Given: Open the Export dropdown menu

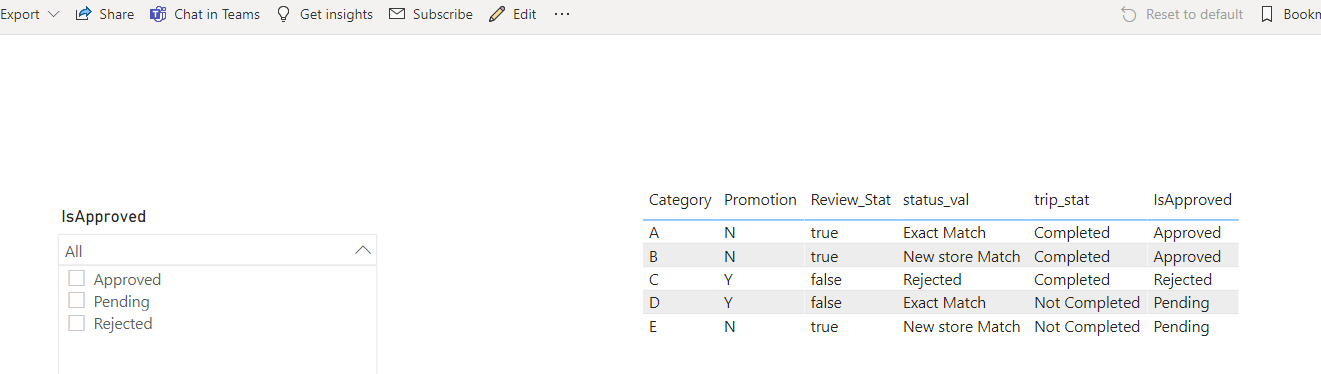Looking at the screenshot, I should tap(29, 14).
